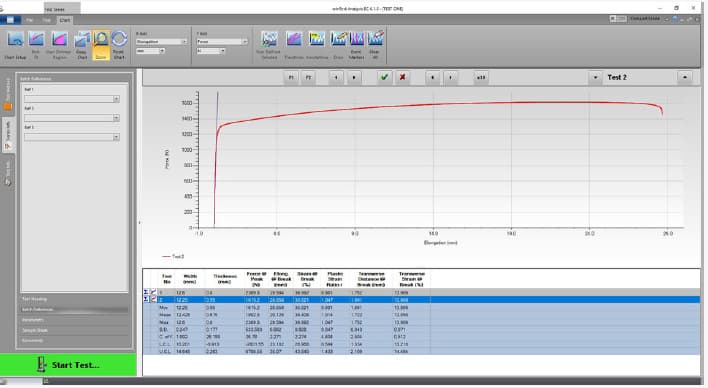Click the red X reject icon
This screenshot has height=388, width=708.
coord(402,77)
